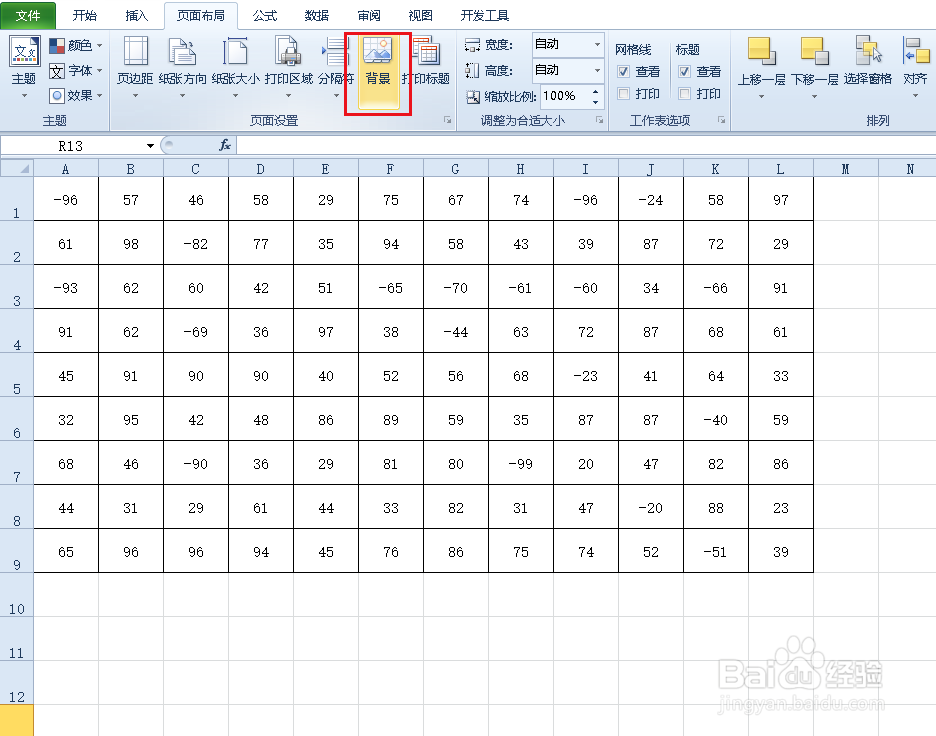Click the 上移一层 bring forward icon

(762, 51)
